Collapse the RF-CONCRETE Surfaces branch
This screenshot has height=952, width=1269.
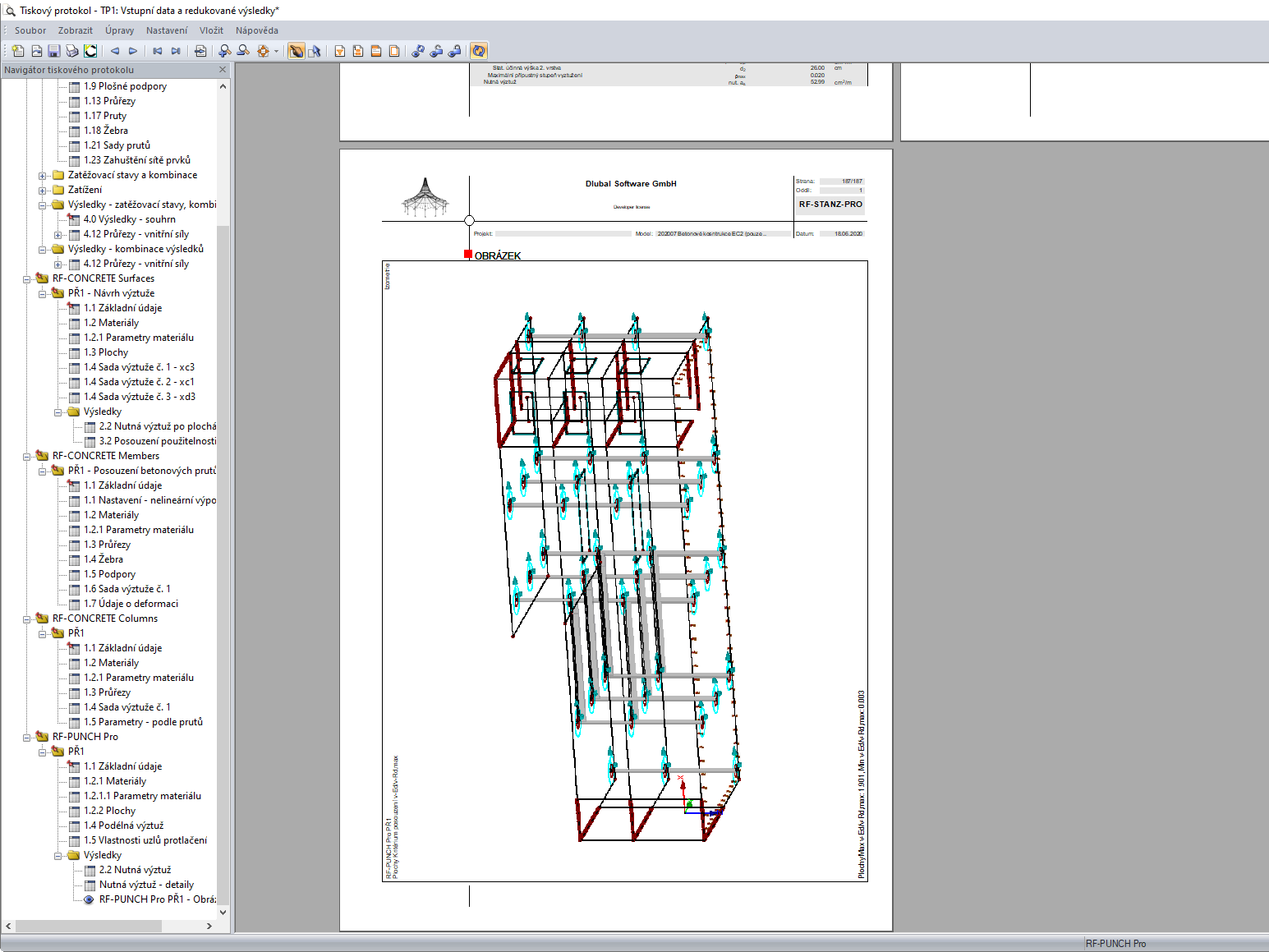pos(27,278)
